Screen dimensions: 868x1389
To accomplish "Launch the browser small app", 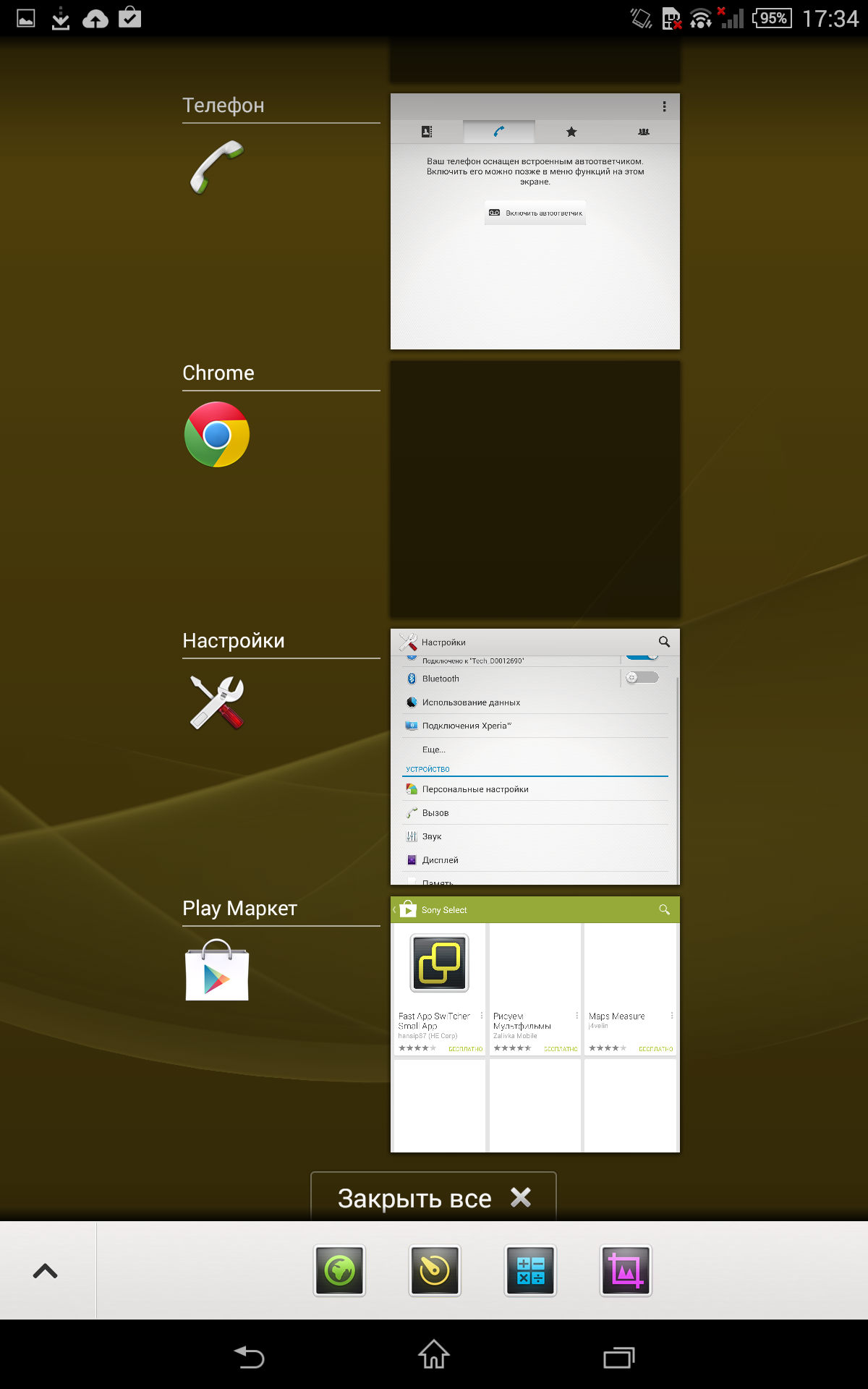I will pos(339,1270).
